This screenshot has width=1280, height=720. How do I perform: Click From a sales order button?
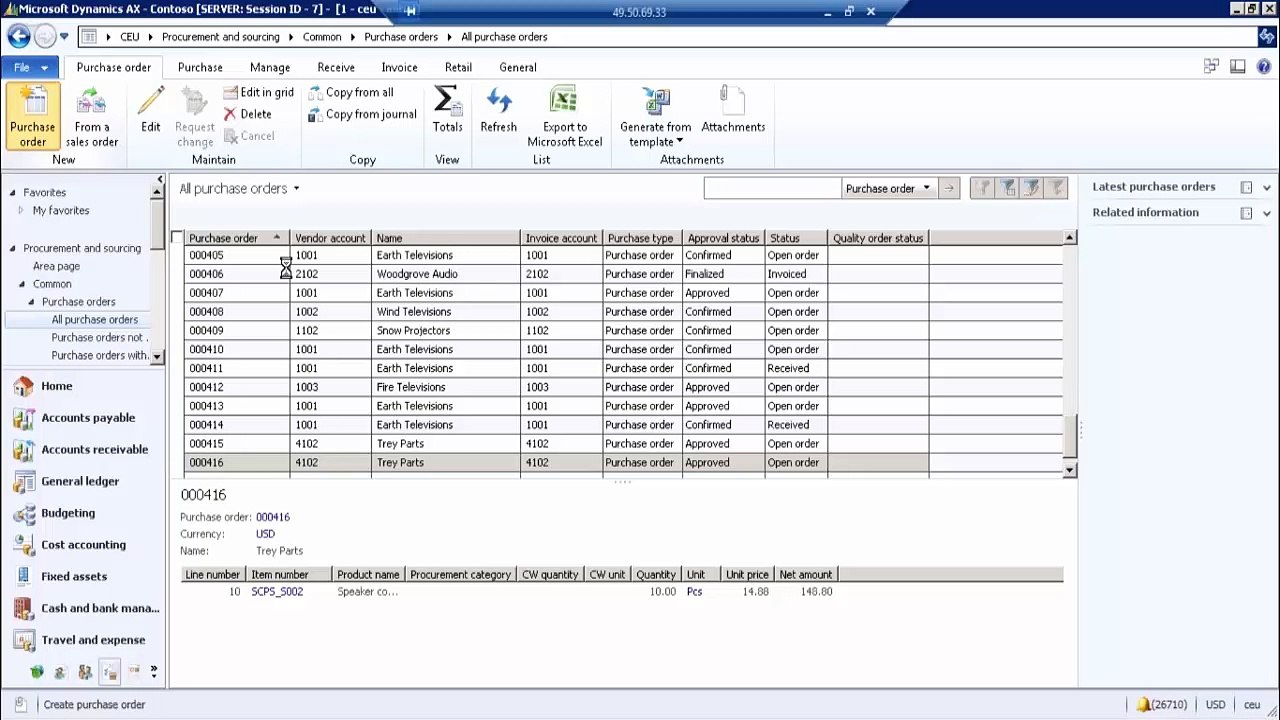tap(92, 116)
